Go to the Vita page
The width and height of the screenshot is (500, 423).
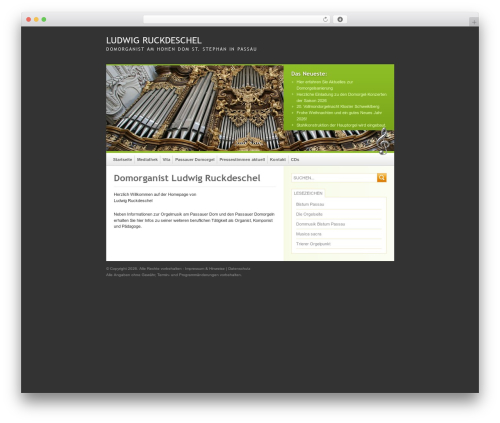click(166, 160)
